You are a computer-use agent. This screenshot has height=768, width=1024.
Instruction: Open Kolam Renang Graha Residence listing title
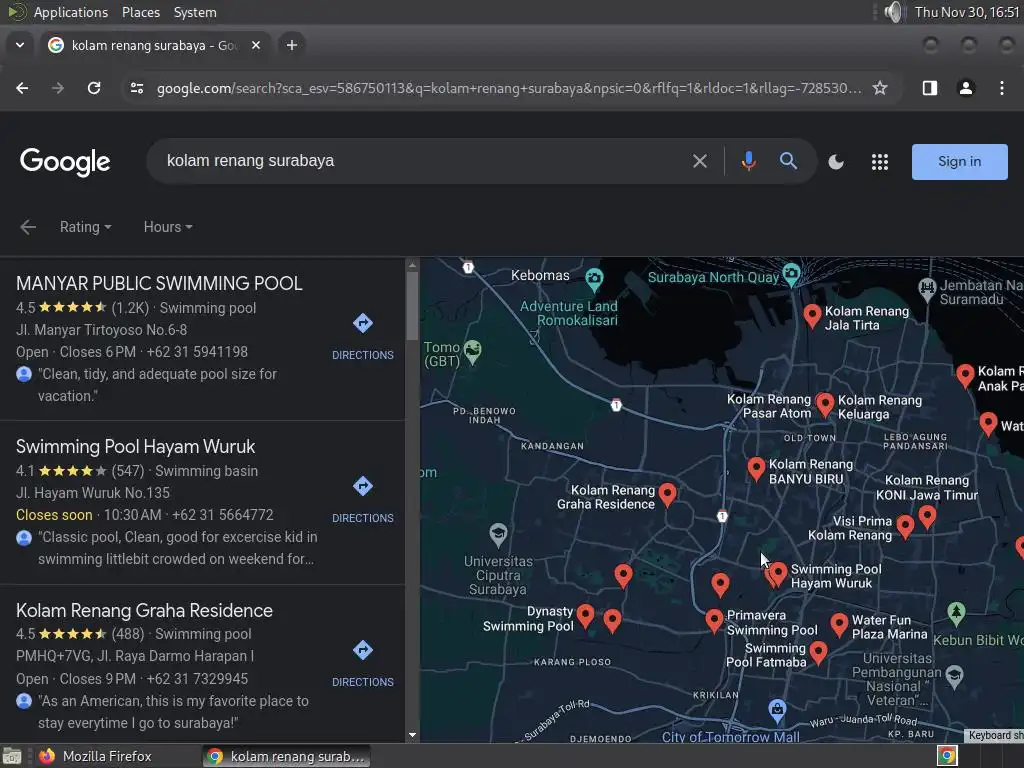144,611
